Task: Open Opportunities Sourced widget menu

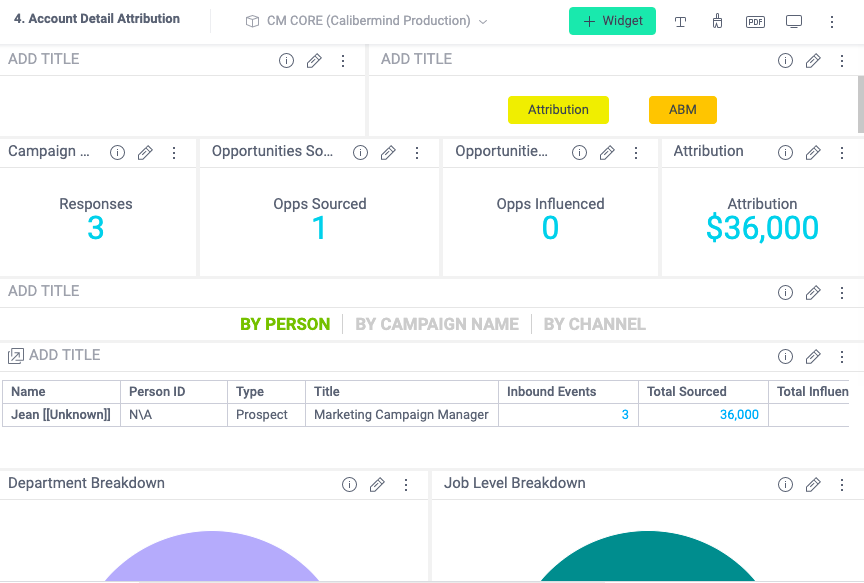Action: click(417, 153)
